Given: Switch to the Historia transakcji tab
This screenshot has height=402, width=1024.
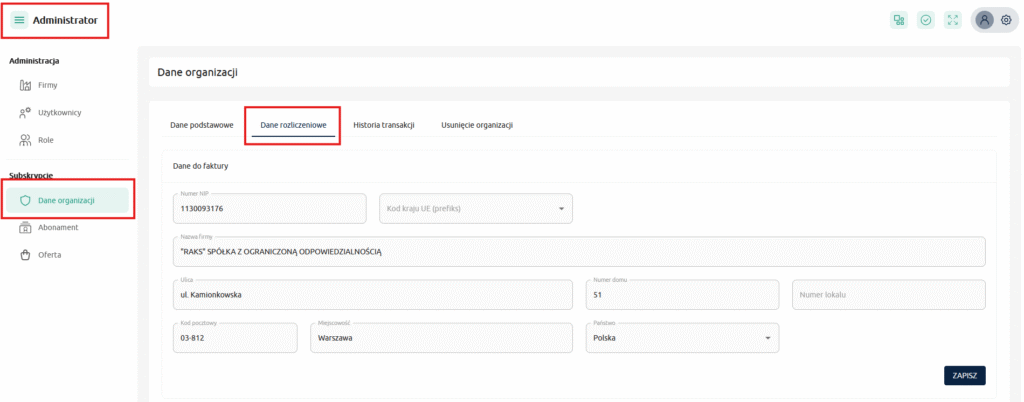Looking at the screenshot, I should tap(384, 125).
